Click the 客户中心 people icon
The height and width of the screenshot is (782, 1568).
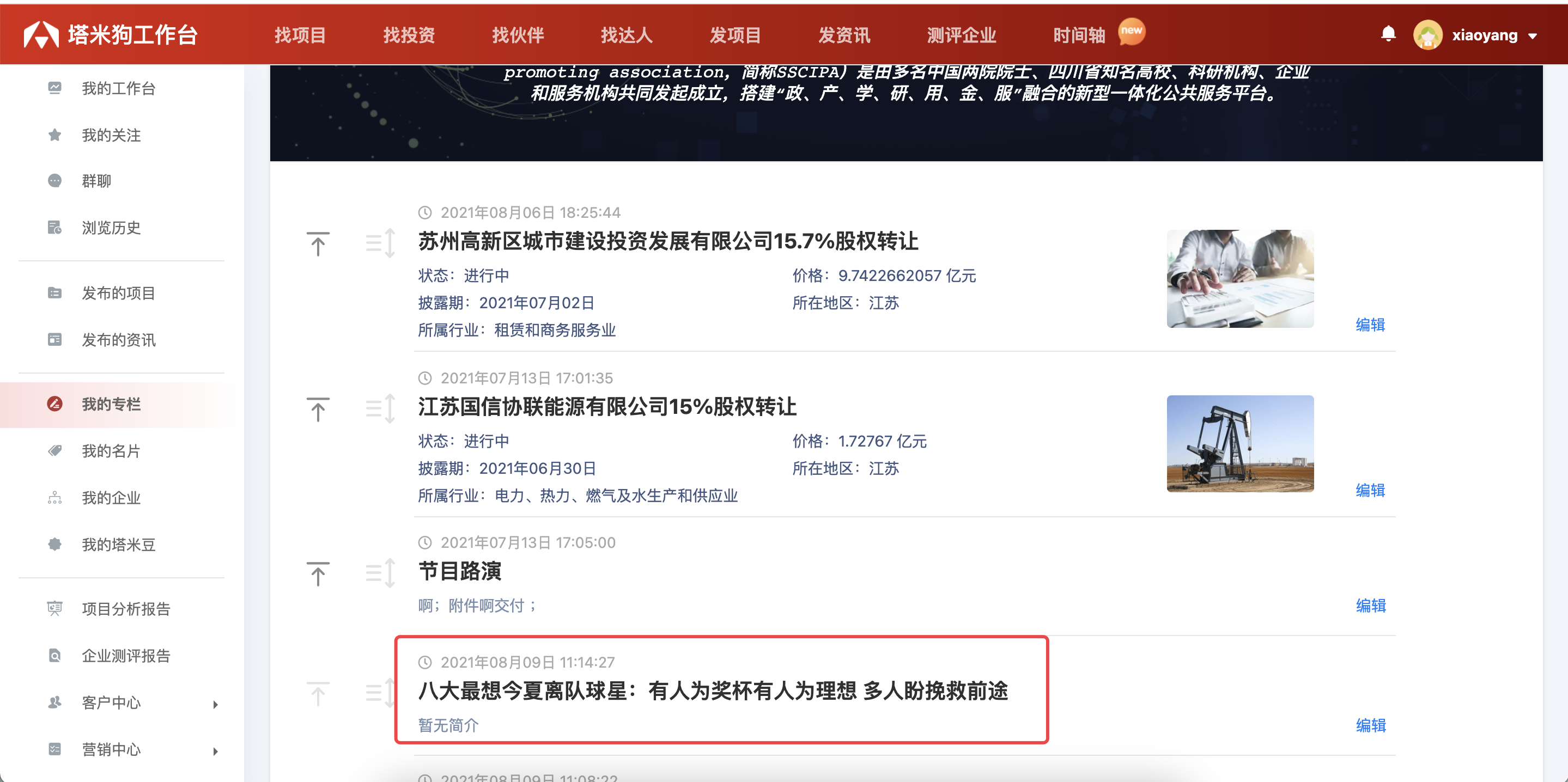pyautogui.click(x=55, y=702)
